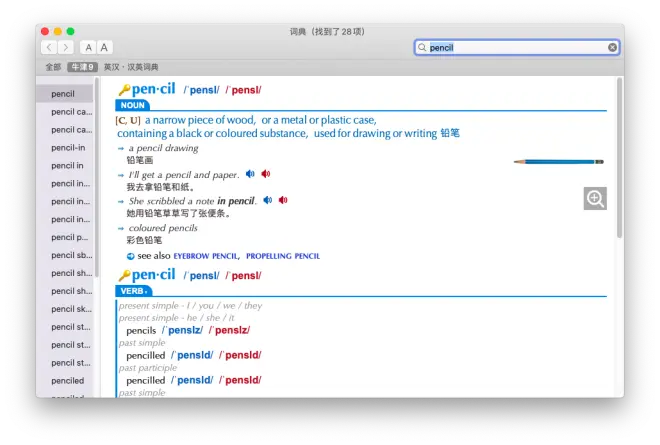Click the NOUN part-of-speech label
The width and height of the screenshot is (660, 445).
(132, 105)
